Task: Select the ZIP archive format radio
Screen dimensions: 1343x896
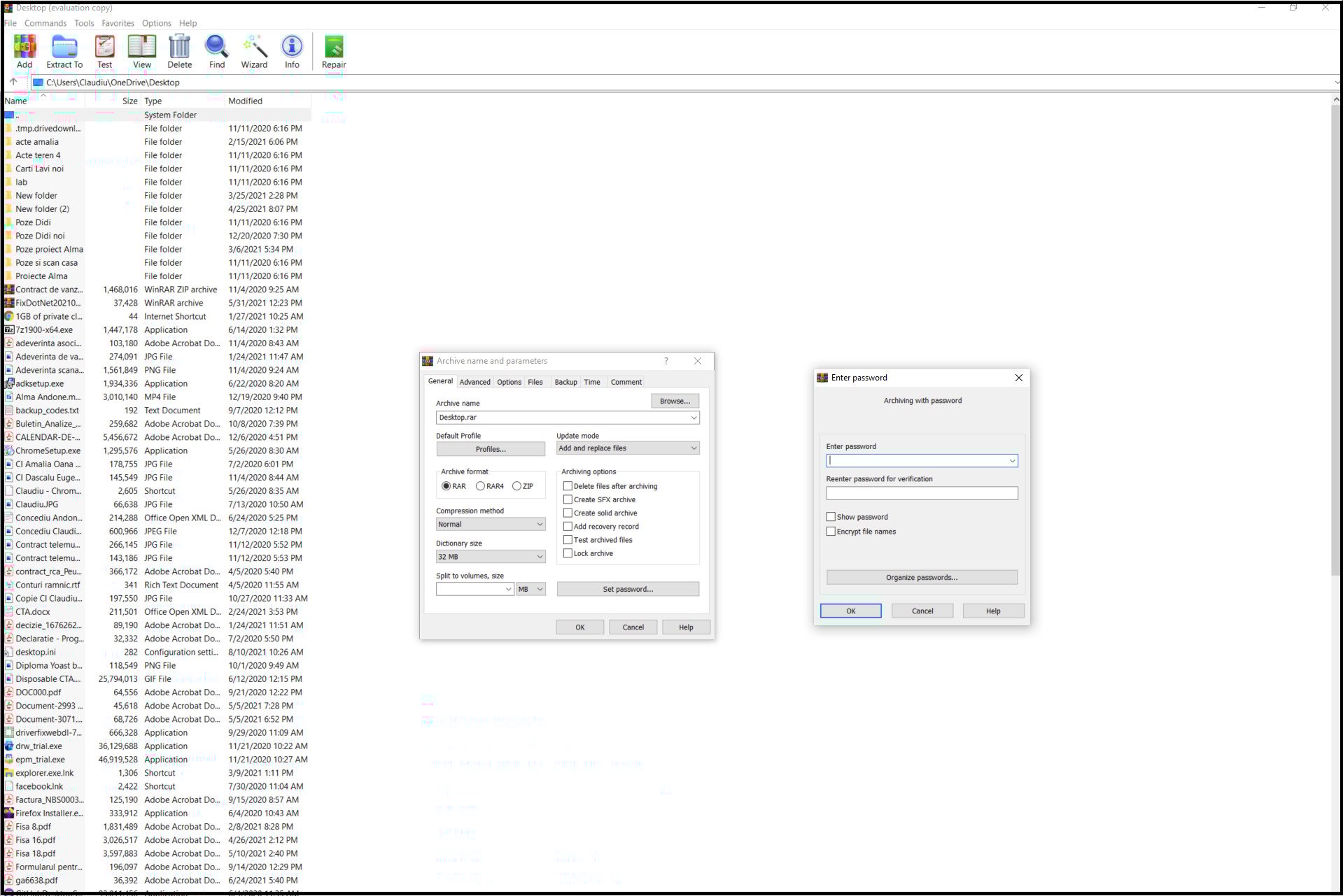Action: coord(516,486)
